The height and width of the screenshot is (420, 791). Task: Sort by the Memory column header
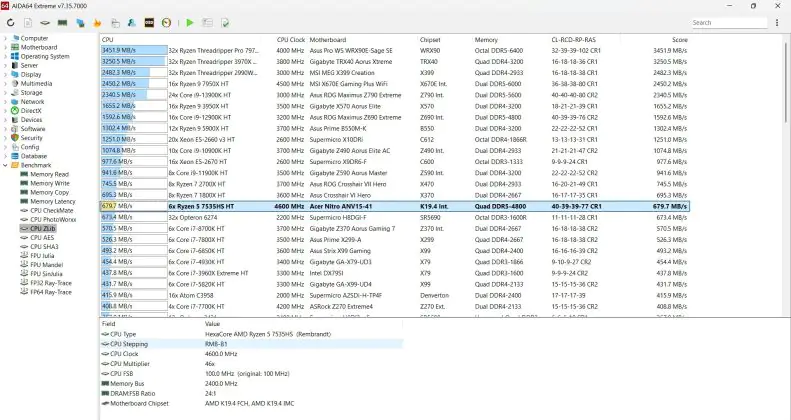pos(486,40)
